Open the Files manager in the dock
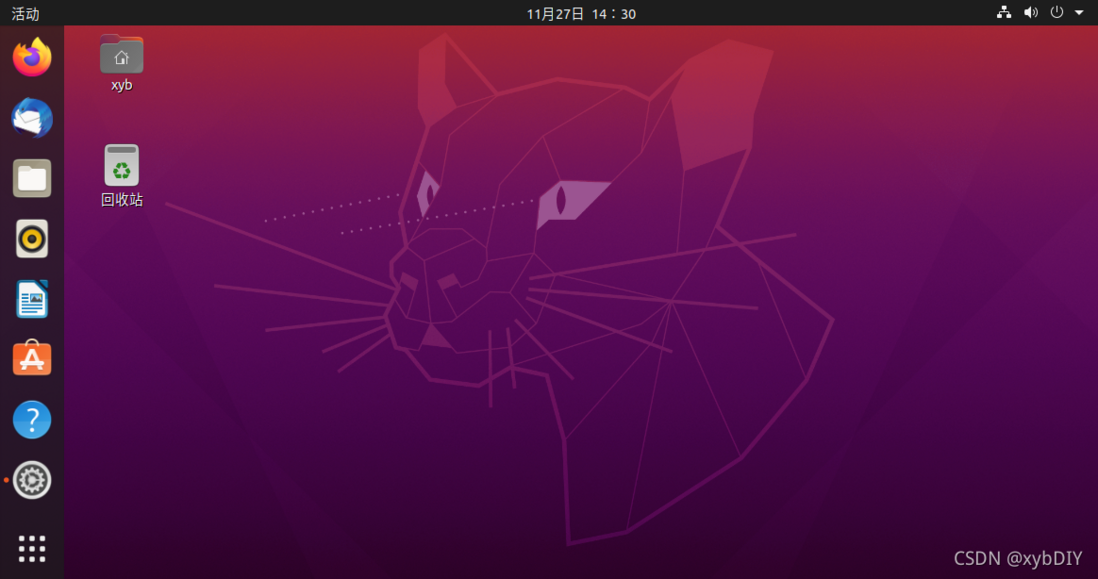 [x=32, y=179]
